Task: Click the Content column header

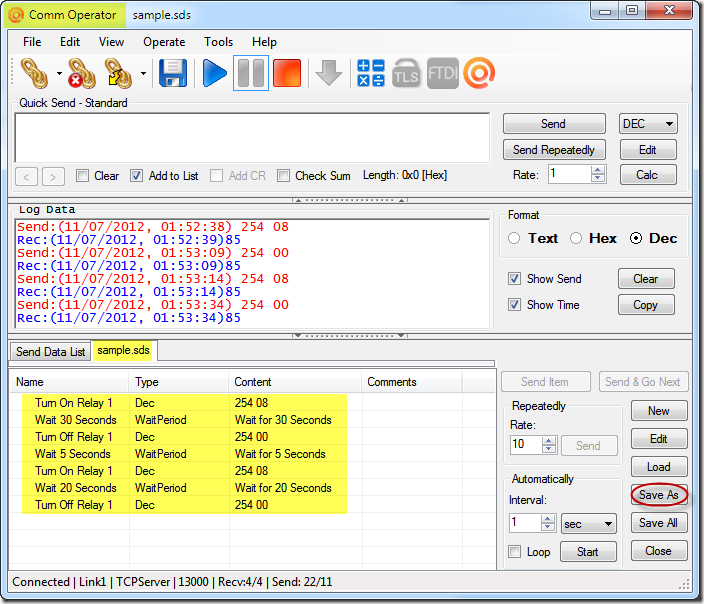Action: point(295,382)
